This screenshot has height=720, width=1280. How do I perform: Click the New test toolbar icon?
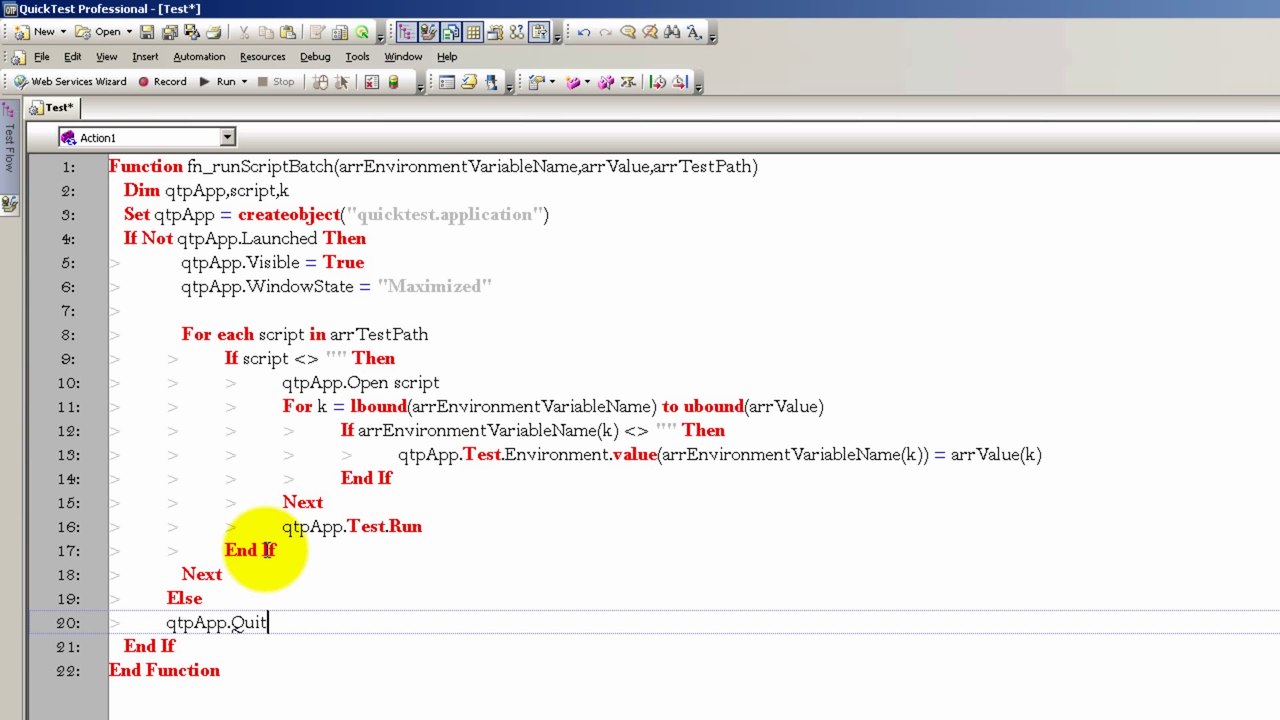click(x=22, y=32)
